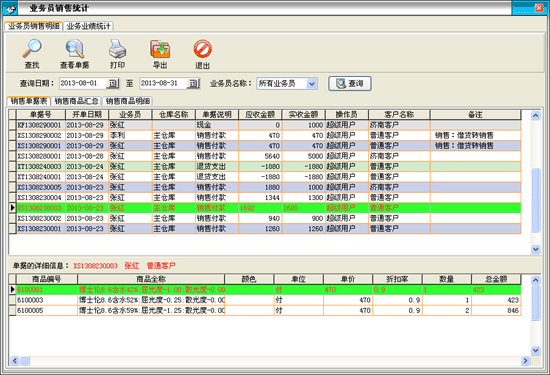This screenshot has width=550, height=375.
Task: Switch to 业务业绩统计 tab
Action: (x=88, y=26)
